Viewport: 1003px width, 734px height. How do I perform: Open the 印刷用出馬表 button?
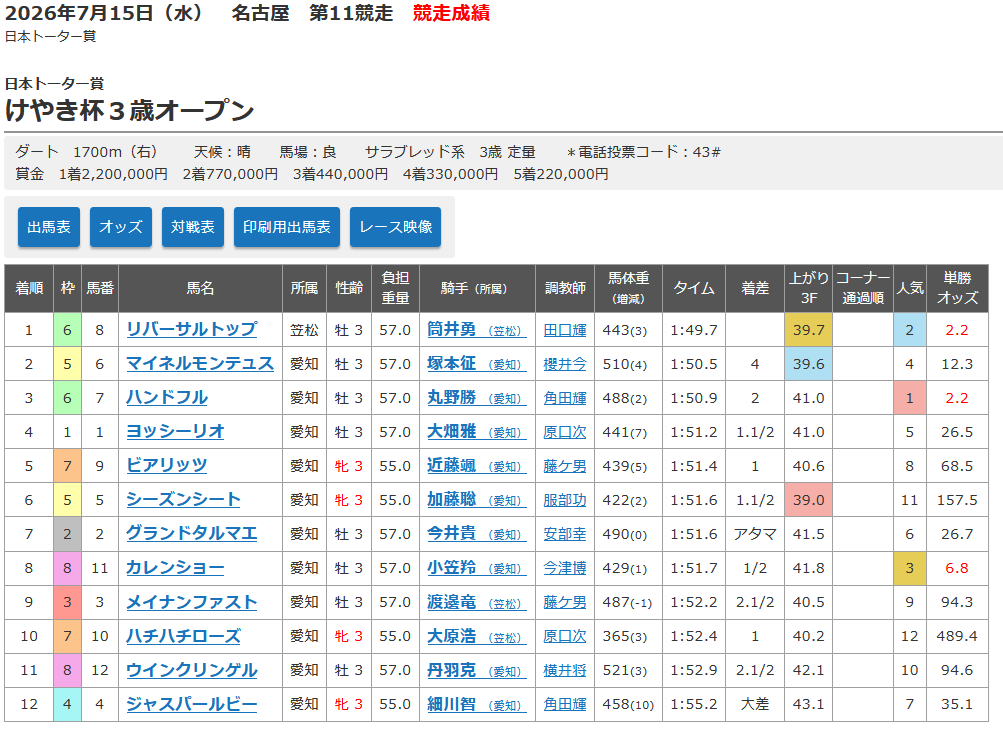287,227
